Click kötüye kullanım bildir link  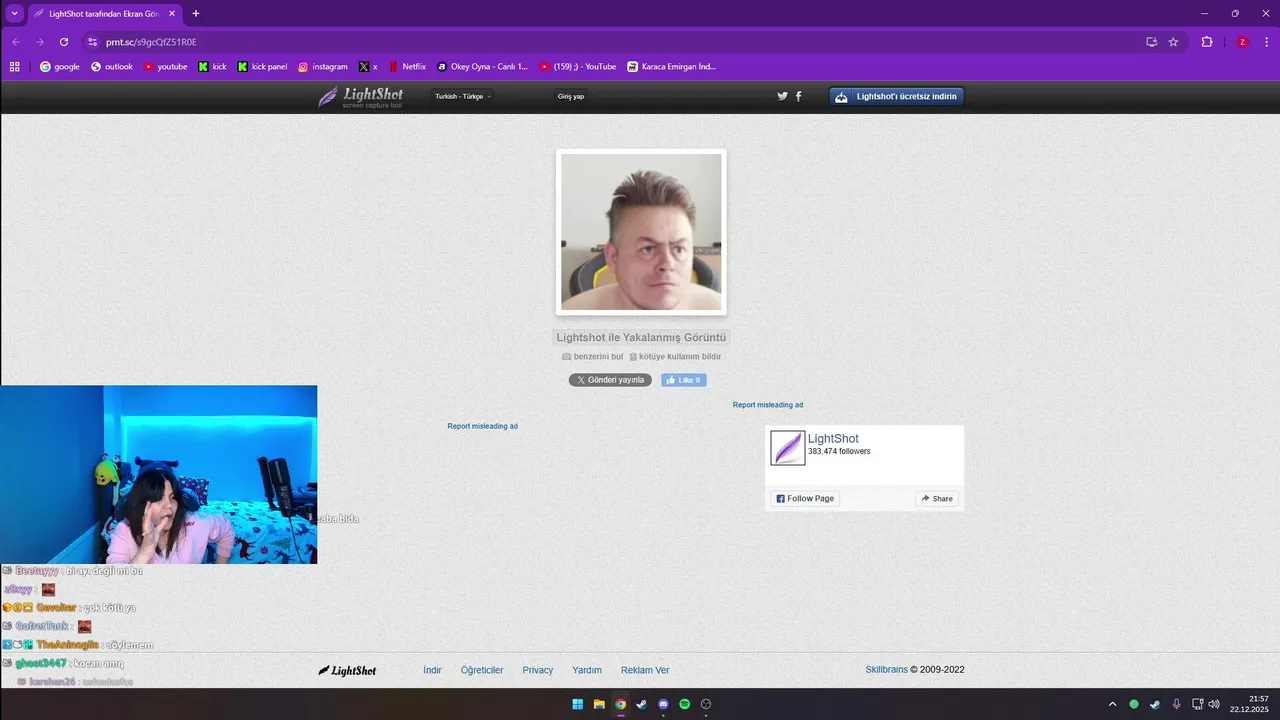point(675,357)
